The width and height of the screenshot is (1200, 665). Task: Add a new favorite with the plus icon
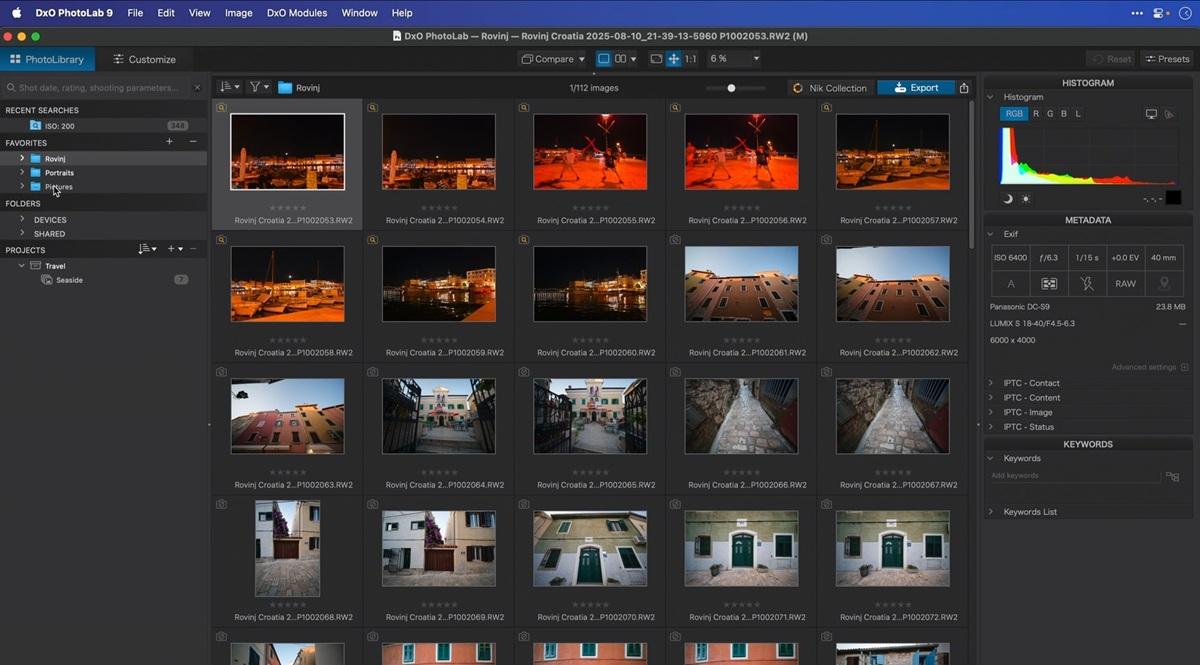tap(169, 142)
